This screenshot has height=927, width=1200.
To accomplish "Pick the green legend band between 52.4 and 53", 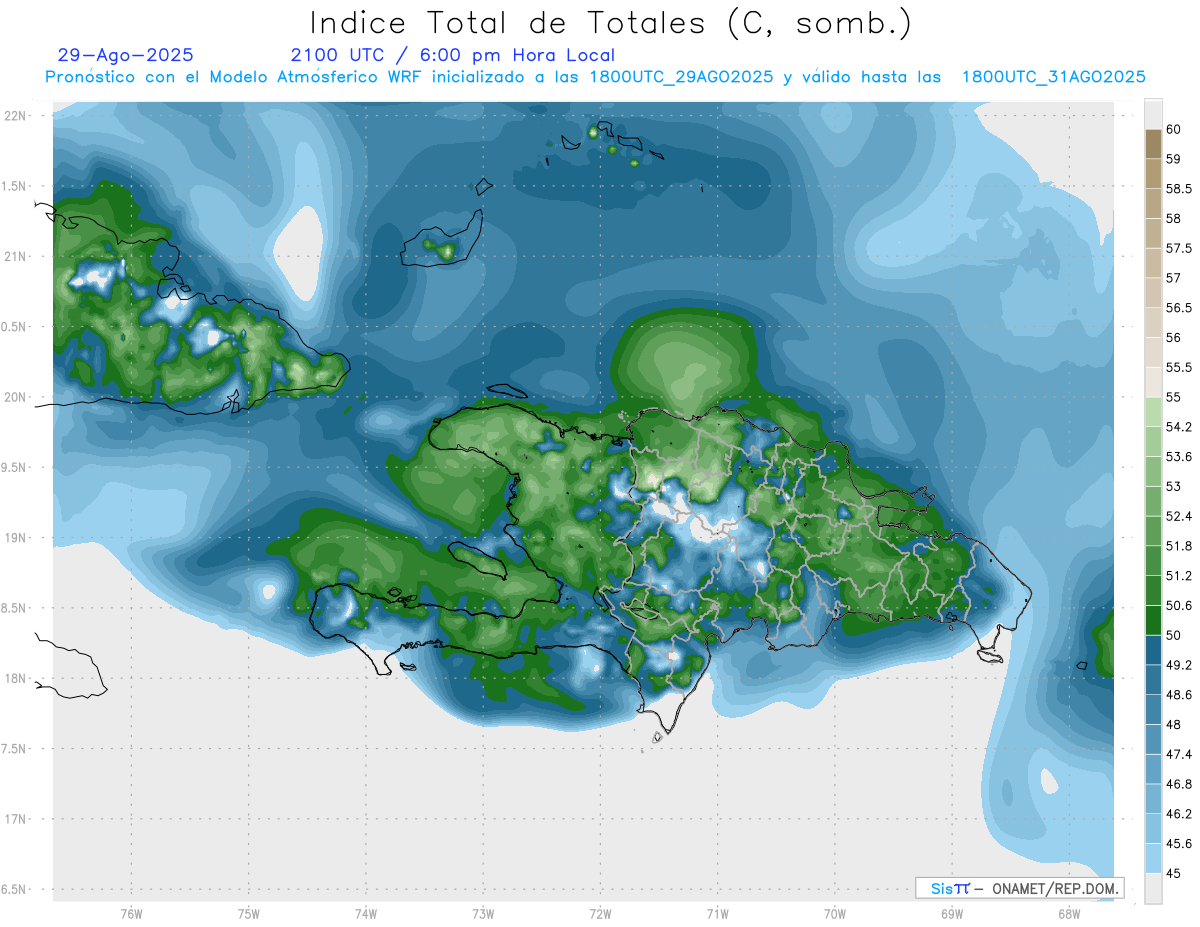I will tap(1153, 501).
